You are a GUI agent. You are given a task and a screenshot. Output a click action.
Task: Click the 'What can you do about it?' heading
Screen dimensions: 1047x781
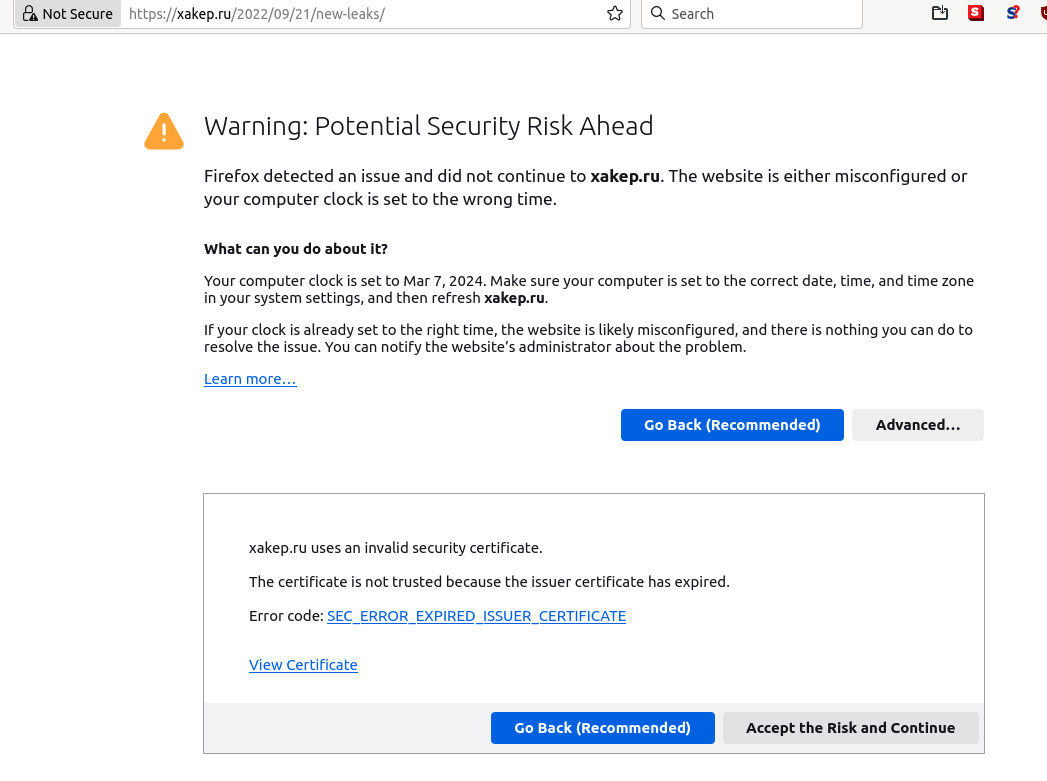click(296, 248)
